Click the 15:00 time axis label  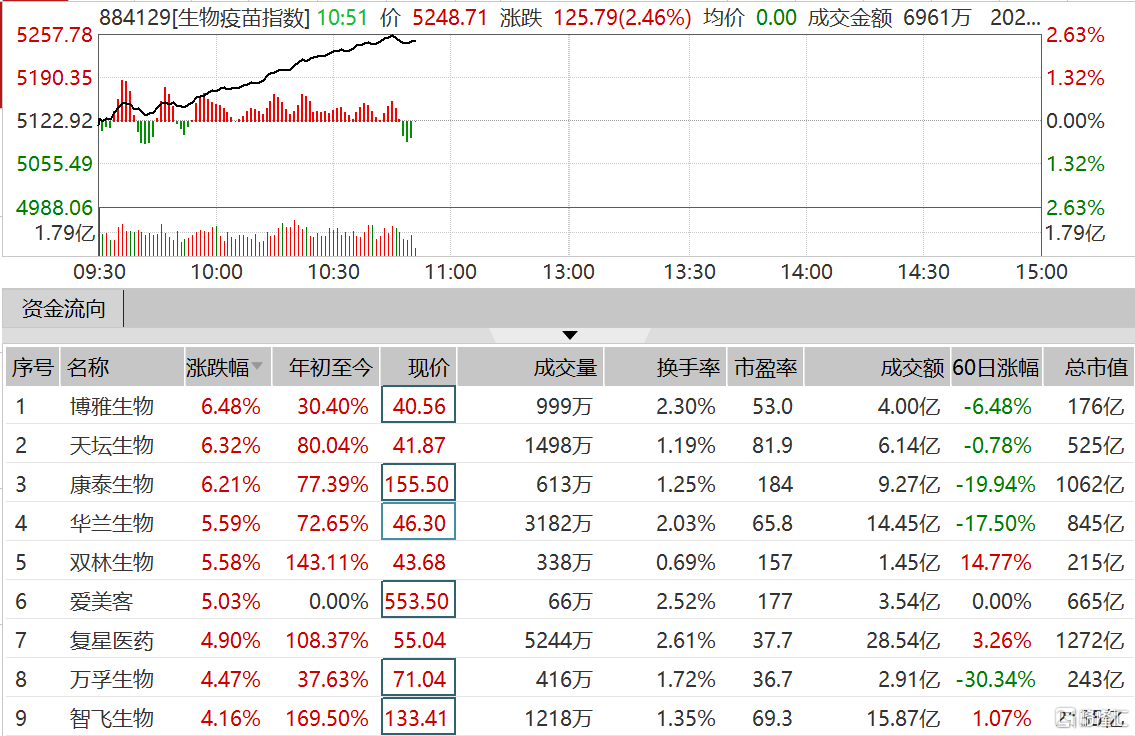pyautogui.click(x=1042, y=272)
